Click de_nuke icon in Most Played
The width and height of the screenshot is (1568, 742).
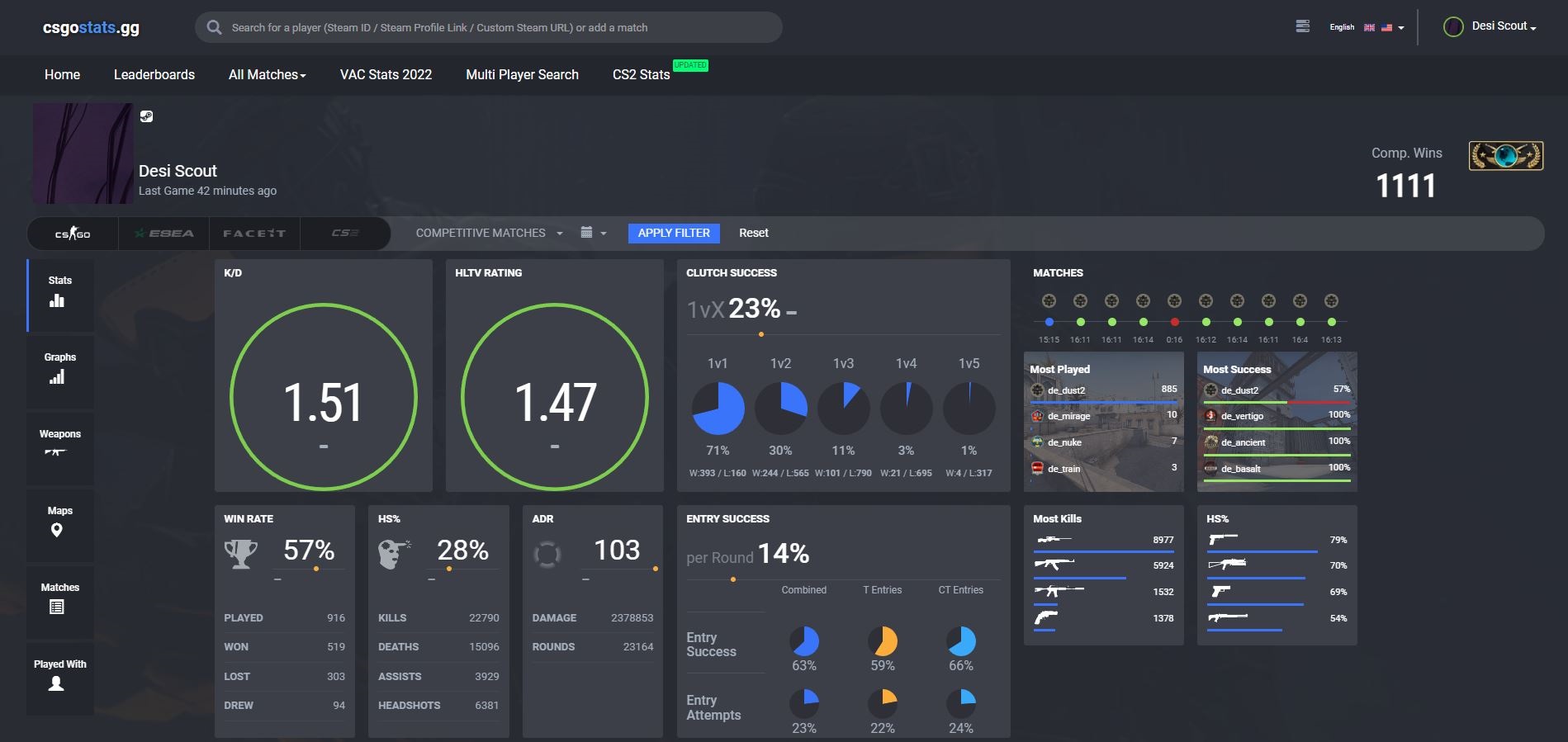(1038, 442)
